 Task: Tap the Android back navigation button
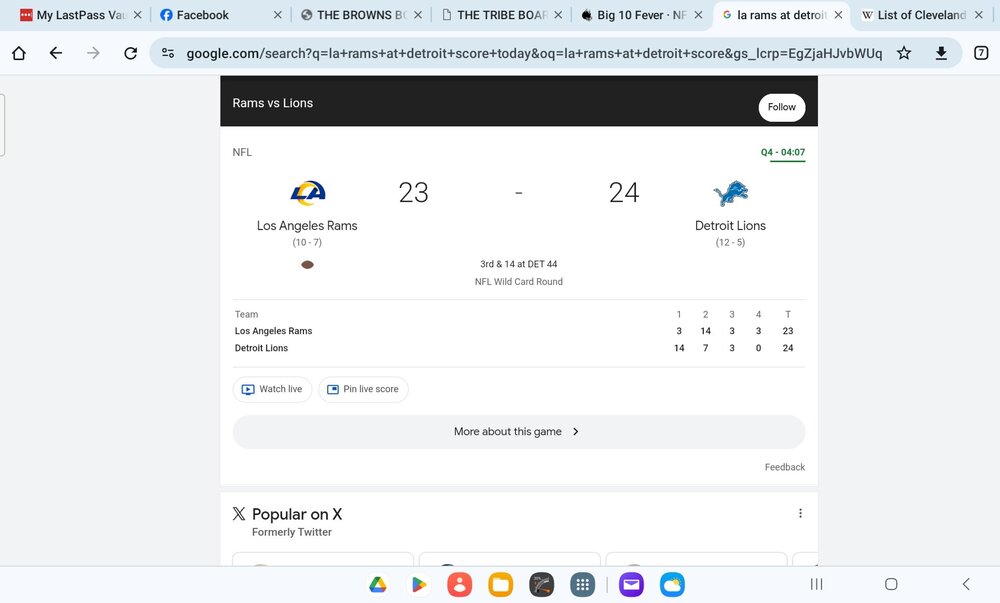point(966,584)
